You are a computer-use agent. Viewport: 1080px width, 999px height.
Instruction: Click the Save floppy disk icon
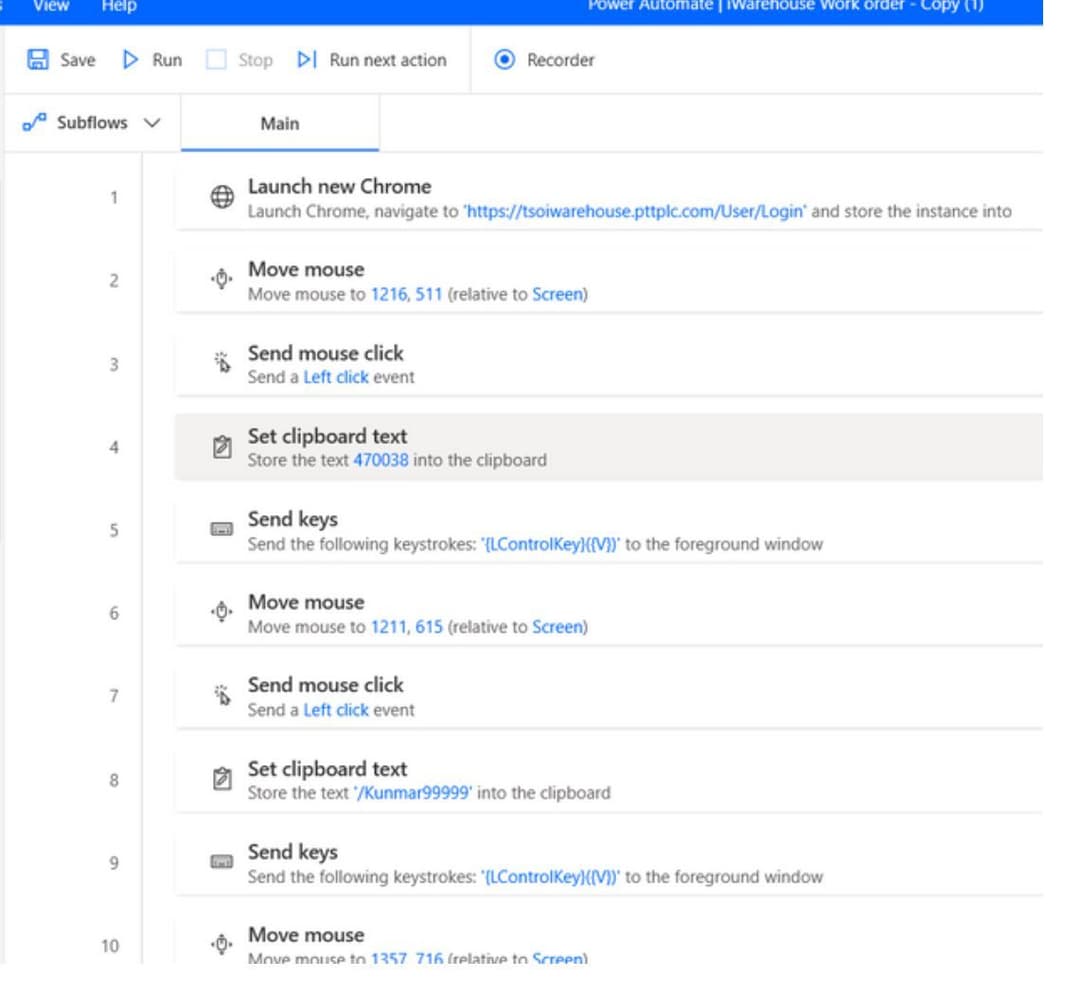click(x=38, y=60)
